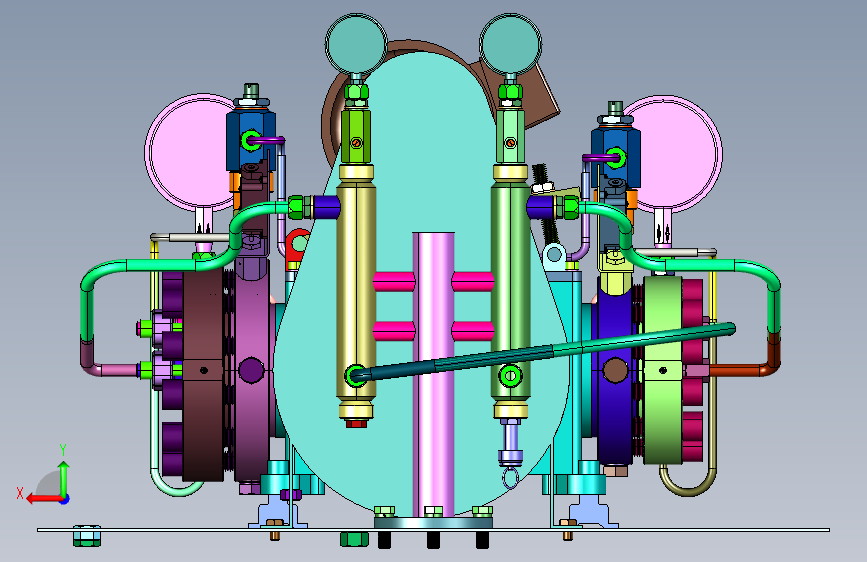Pick the ring hanging below the green cylinder
867x562 pixels.
pyautogui.click(x=510, y=479)
